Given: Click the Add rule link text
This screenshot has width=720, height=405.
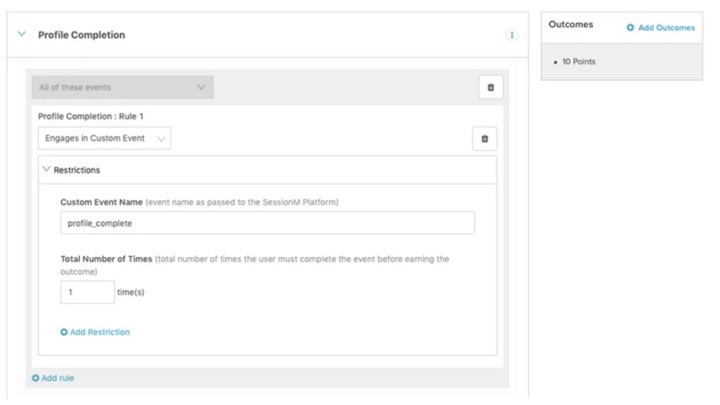Looking at the screenshot, I should click(x=58, y=378).
